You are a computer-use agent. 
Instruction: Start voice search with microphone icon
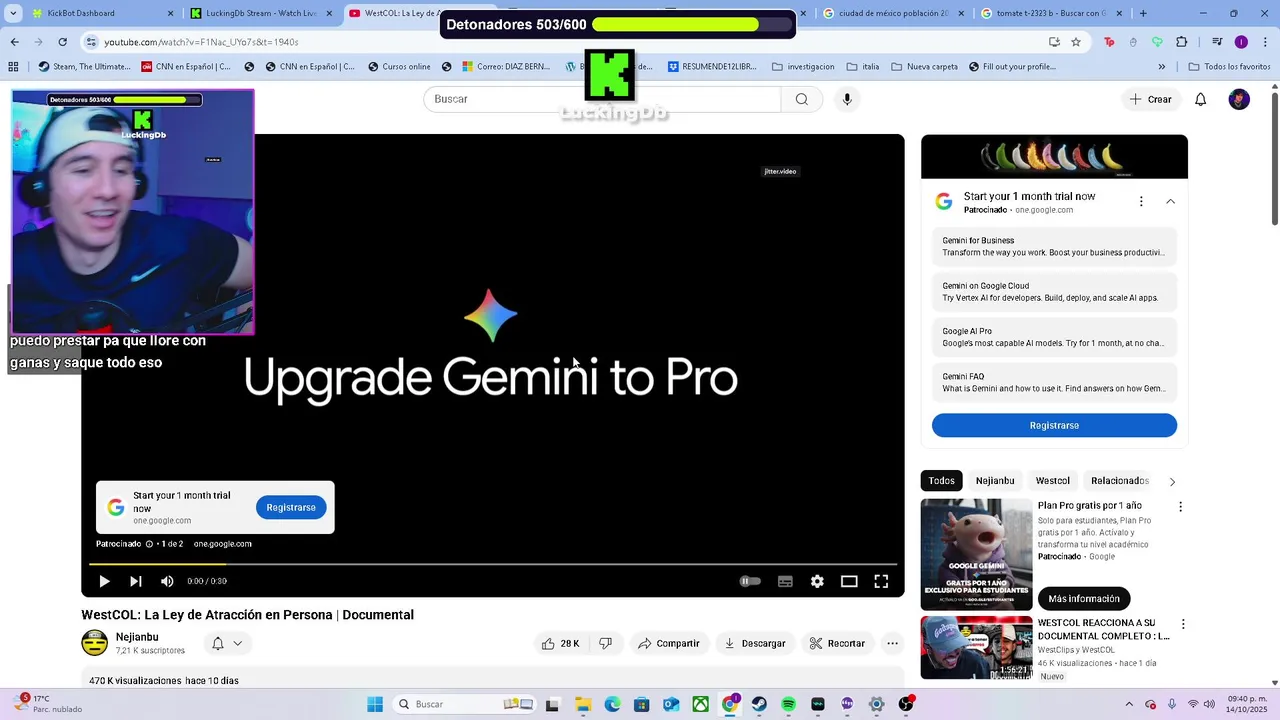(x=847, y=99)
